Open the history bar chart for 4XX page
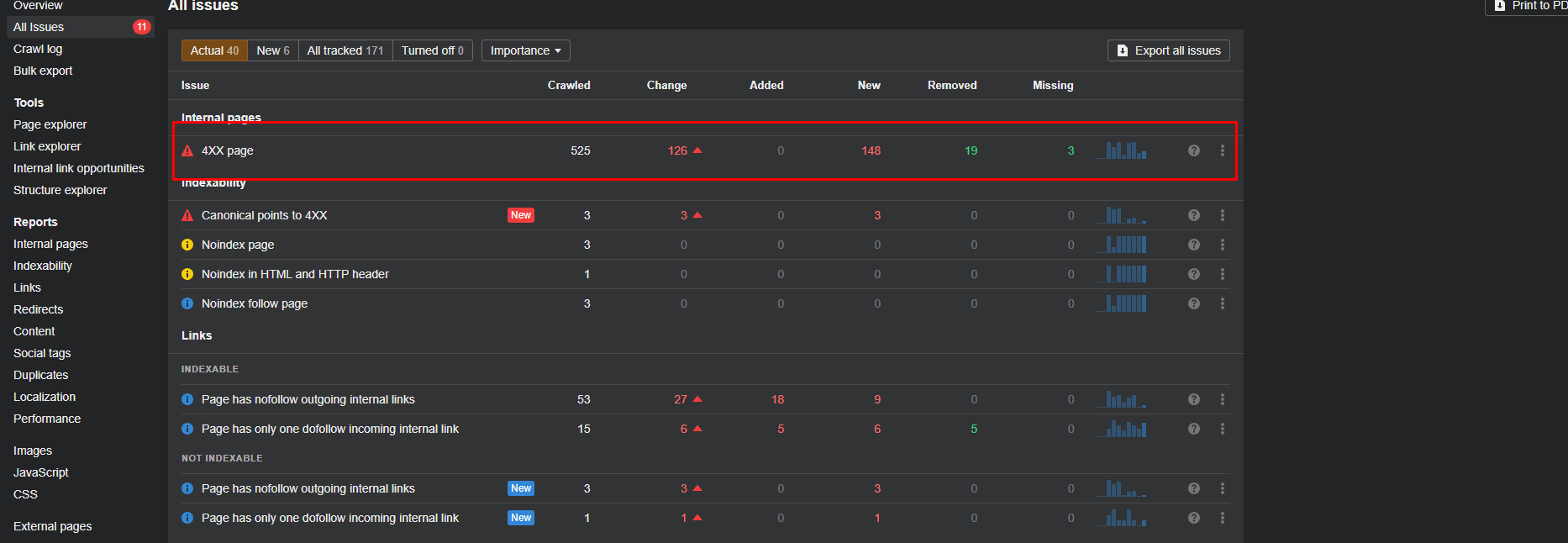 pos(1122,150)
